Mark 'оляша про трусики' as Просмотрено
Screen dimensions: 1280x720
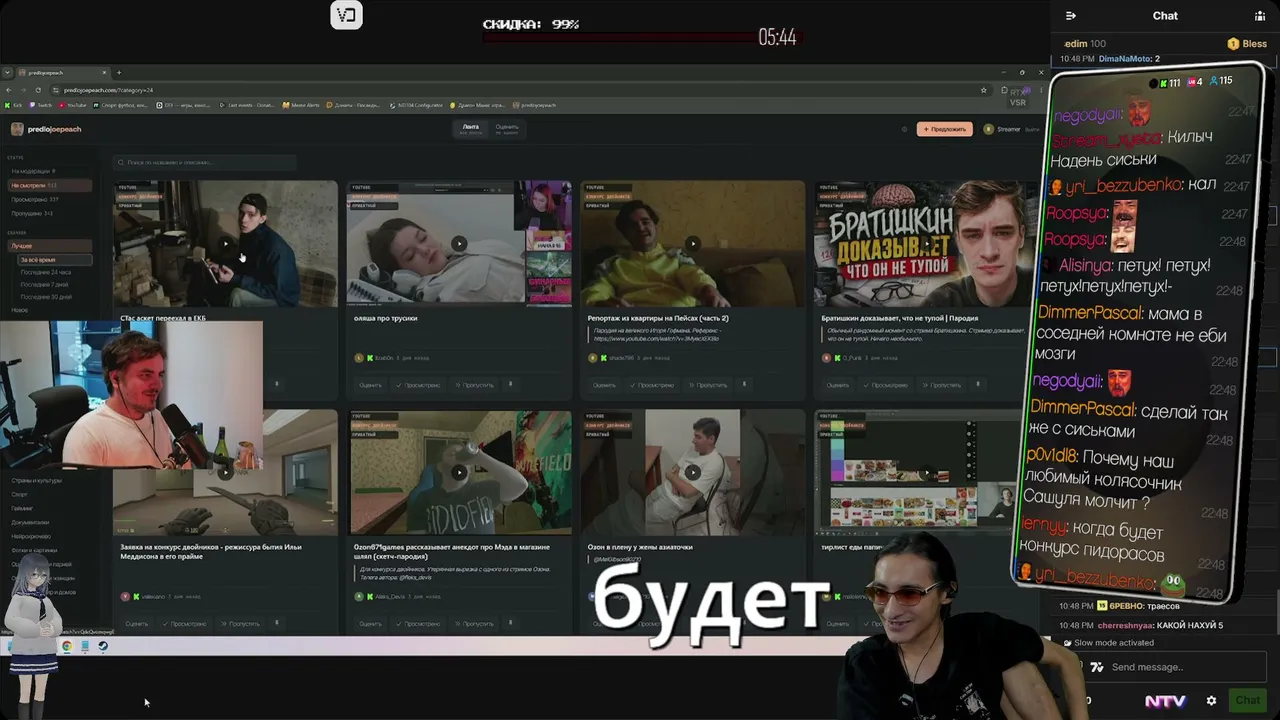coord(420,385)
